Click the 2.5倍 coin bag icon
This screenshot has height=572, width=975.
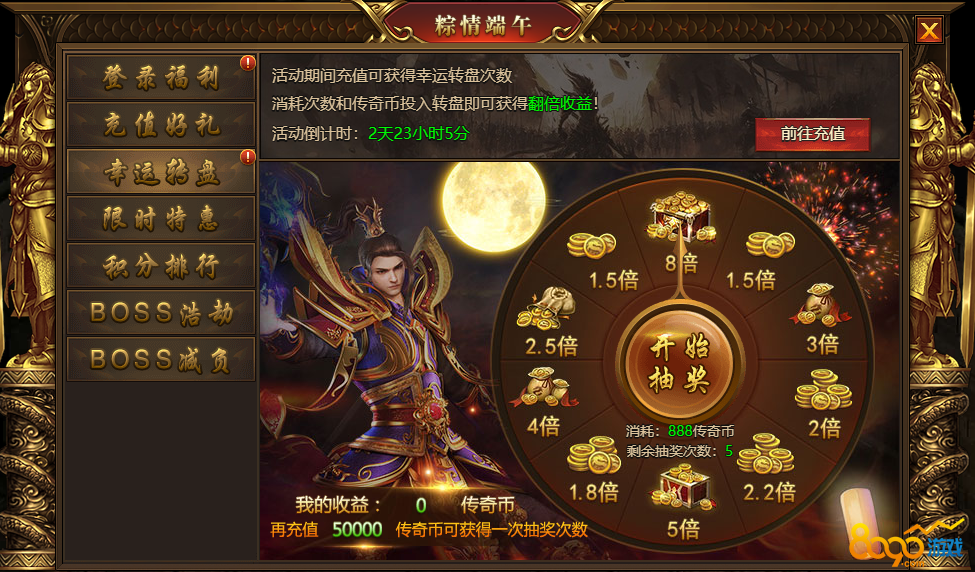545,308
